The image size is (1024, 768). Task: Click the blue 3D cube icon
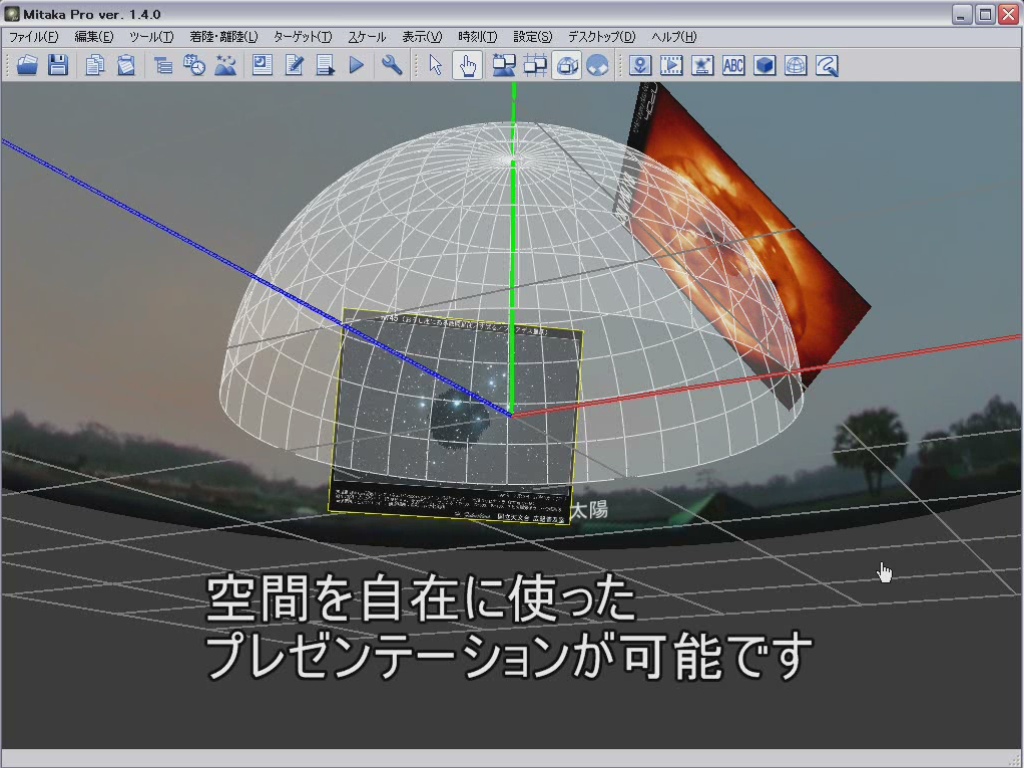(x=765, y=65)
